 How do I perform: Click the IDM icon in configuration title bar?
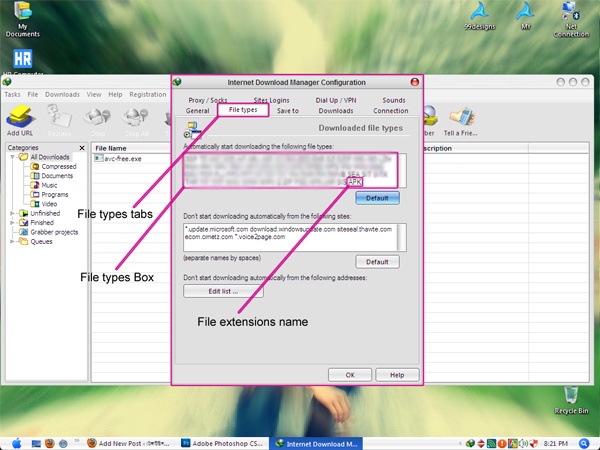[x=177, y=82]
